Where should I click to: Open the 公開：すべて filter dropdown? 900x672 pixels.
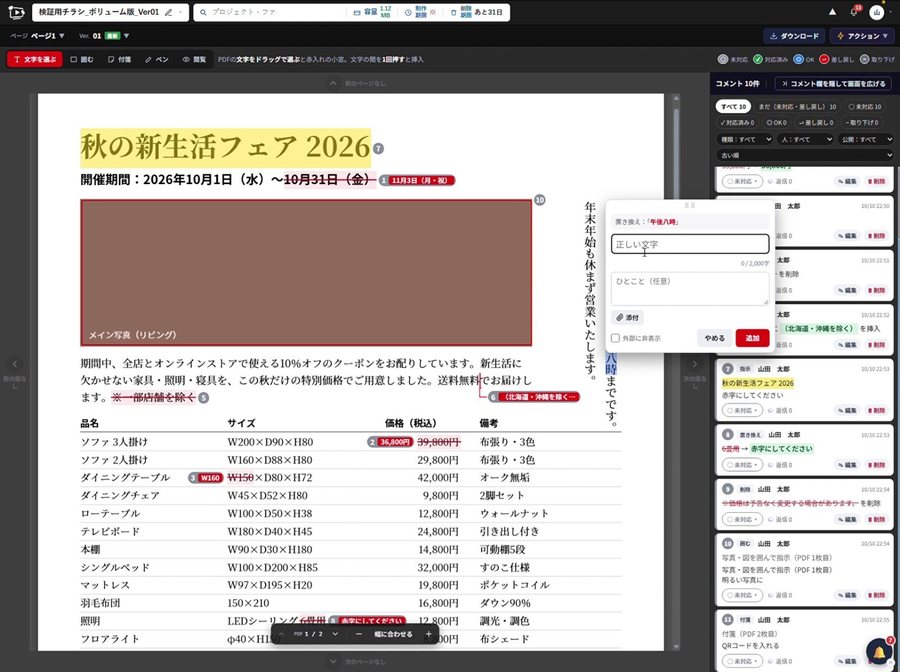pyautogui.click(x=866, y=139)
